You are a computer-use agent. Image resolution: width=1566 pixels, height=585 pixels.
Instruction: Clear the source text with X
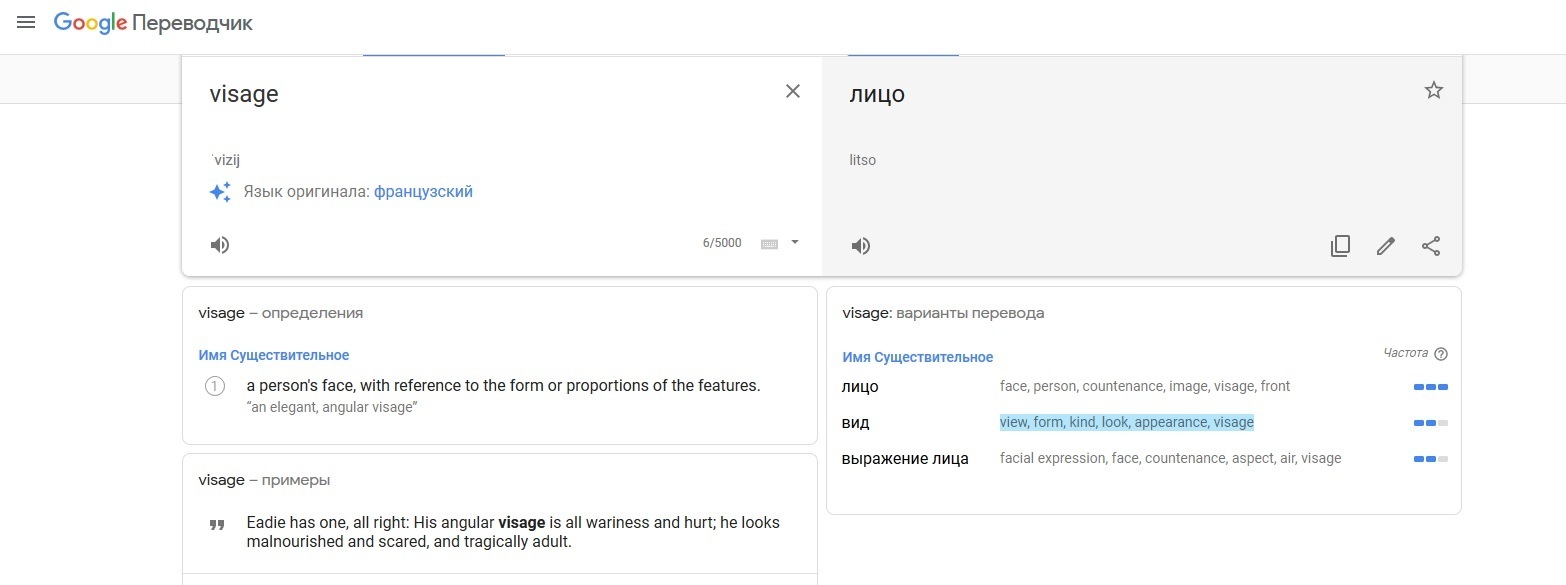pos(793,91)
